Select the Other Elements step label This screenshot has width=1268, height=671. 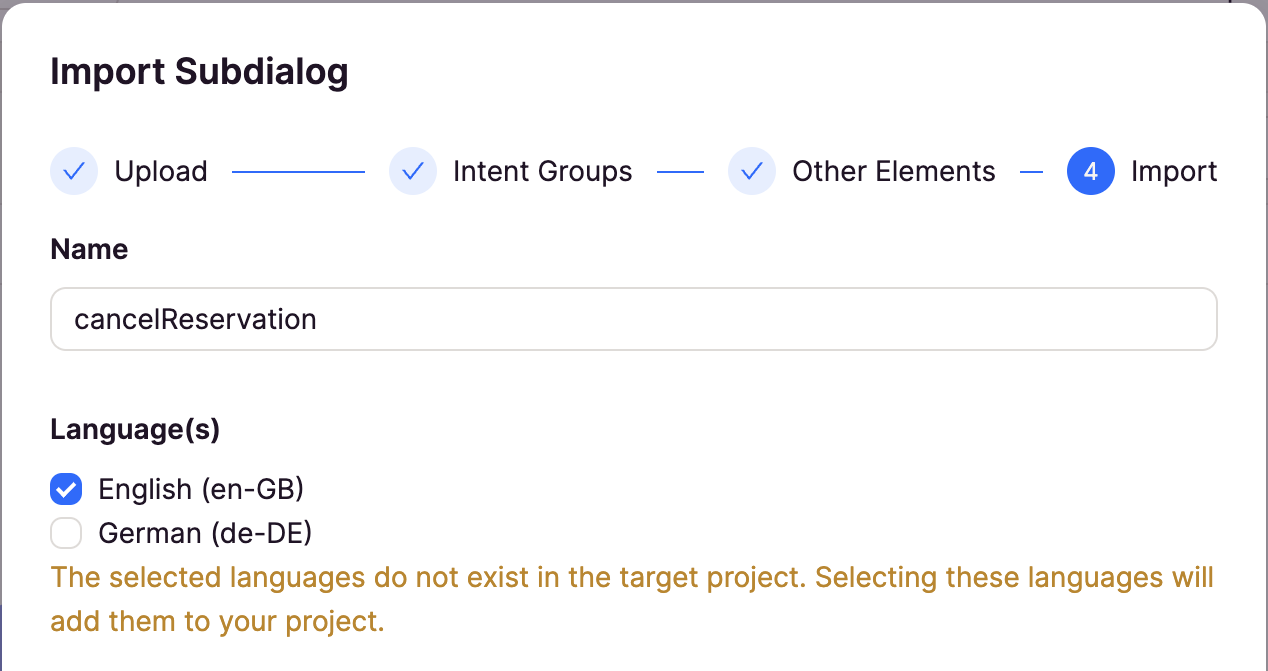894,171
